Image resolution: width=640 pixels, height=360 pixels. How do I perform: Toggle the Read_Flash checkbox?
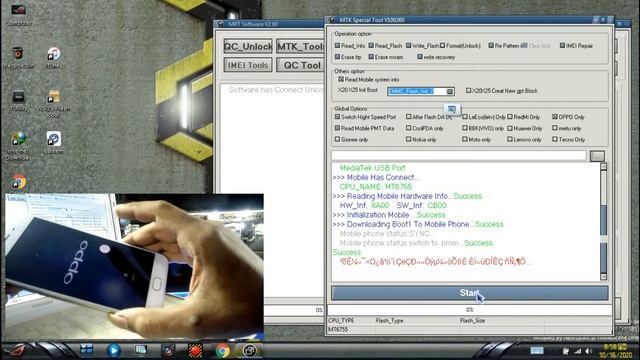tap(371, 45)
